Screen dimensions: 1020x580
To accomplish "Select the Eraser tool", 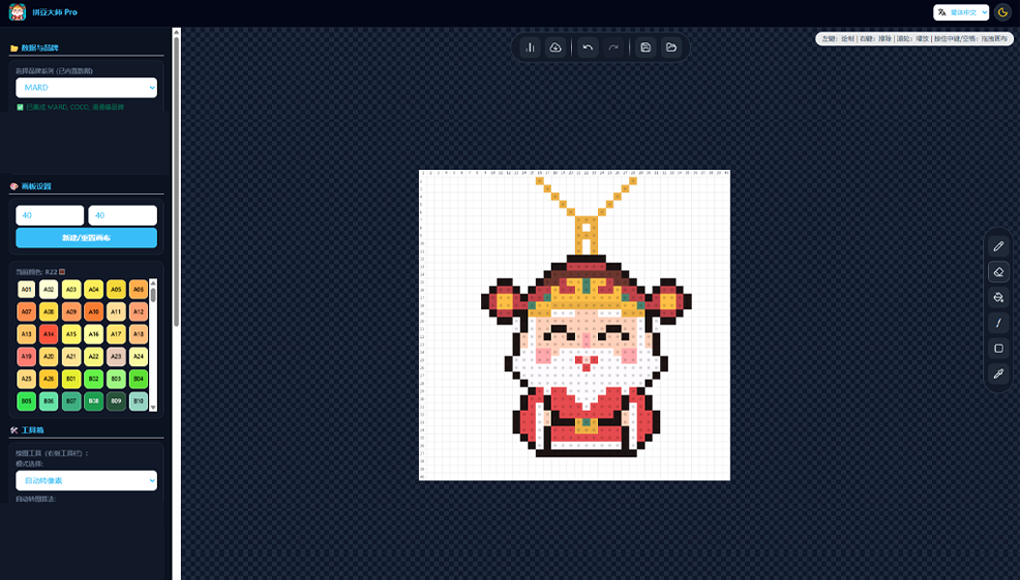I will [998, 272].
